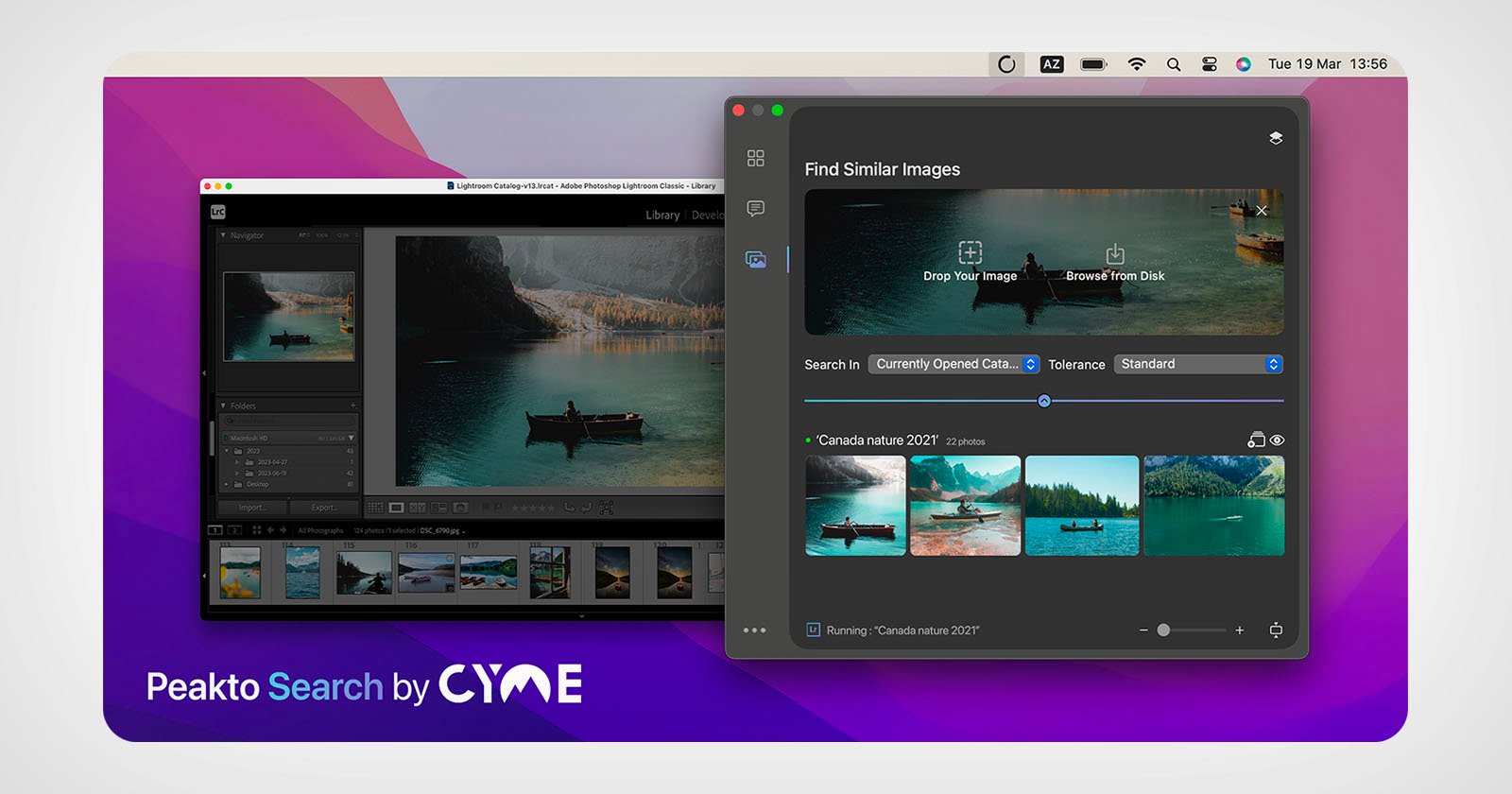The image size is (1512, 794).
Task: Click Browse from Disk
Action: click(1115, 263)
